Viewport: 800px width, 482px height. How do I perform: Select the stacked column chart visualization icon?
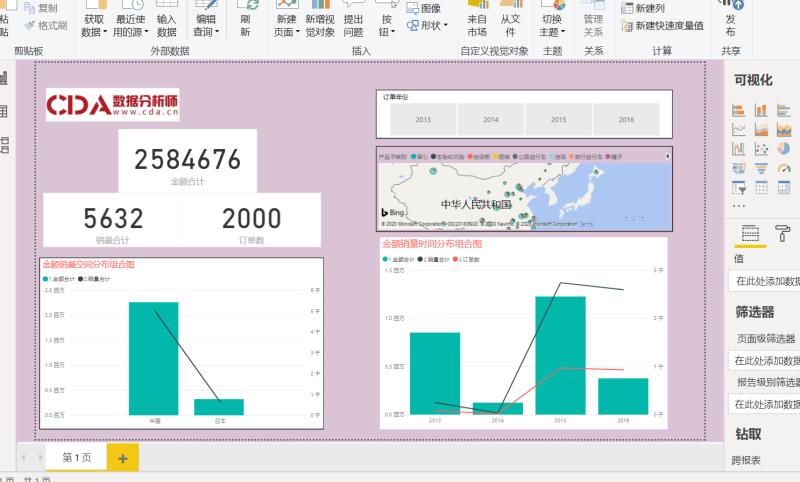click(761, 110)
